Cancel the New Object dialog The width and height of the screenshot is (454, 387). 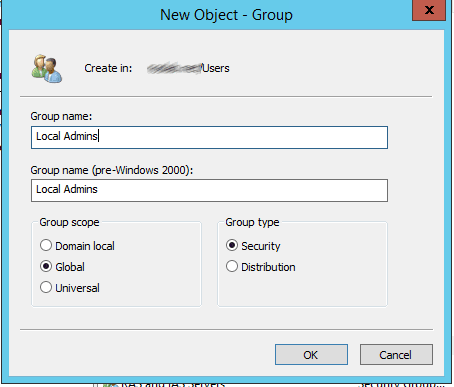pos(396,355)
